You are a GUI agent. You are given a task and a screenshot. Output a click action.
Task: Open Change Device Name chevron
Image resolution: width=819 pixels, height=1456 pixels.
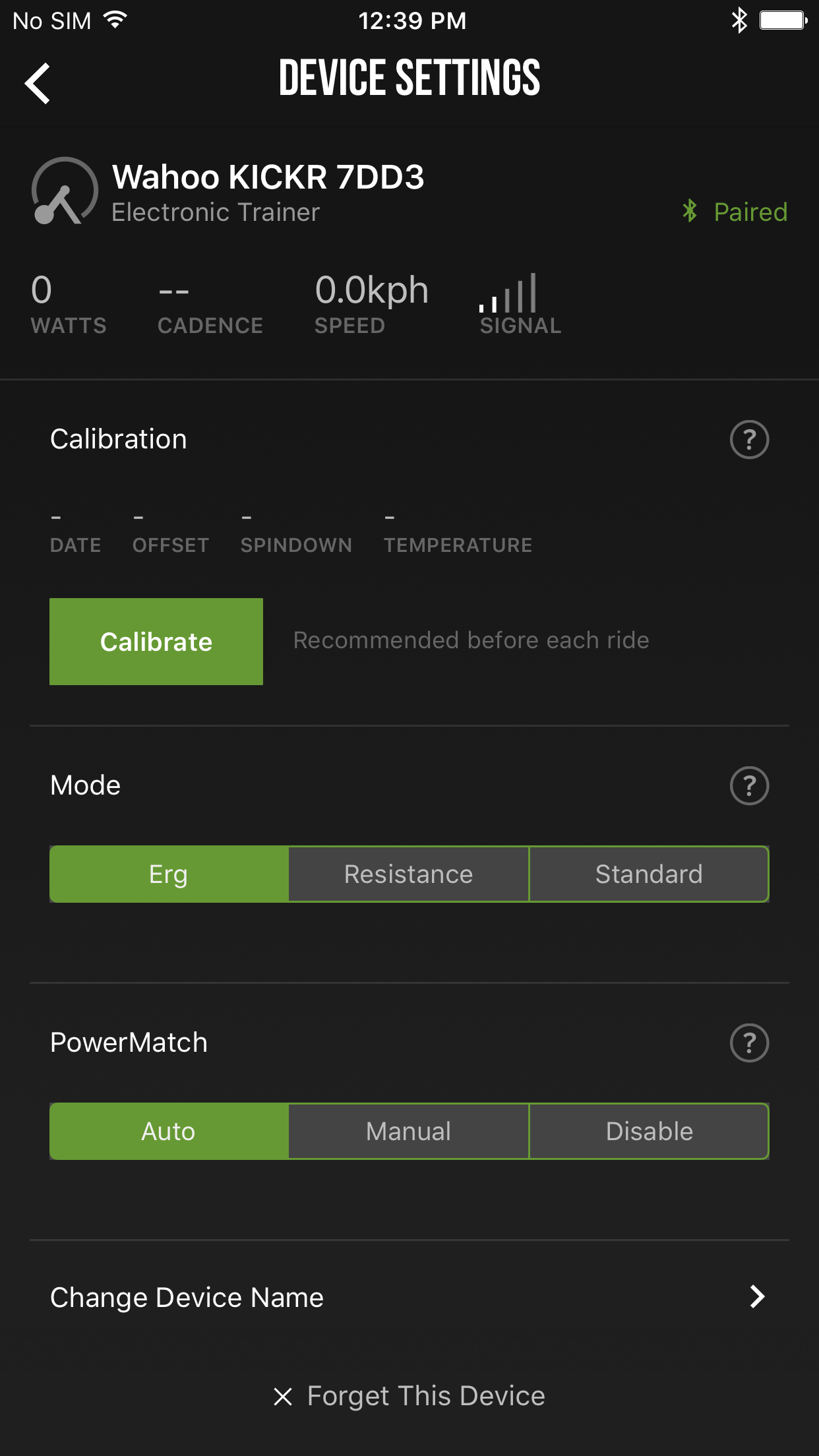[757, 1297]
